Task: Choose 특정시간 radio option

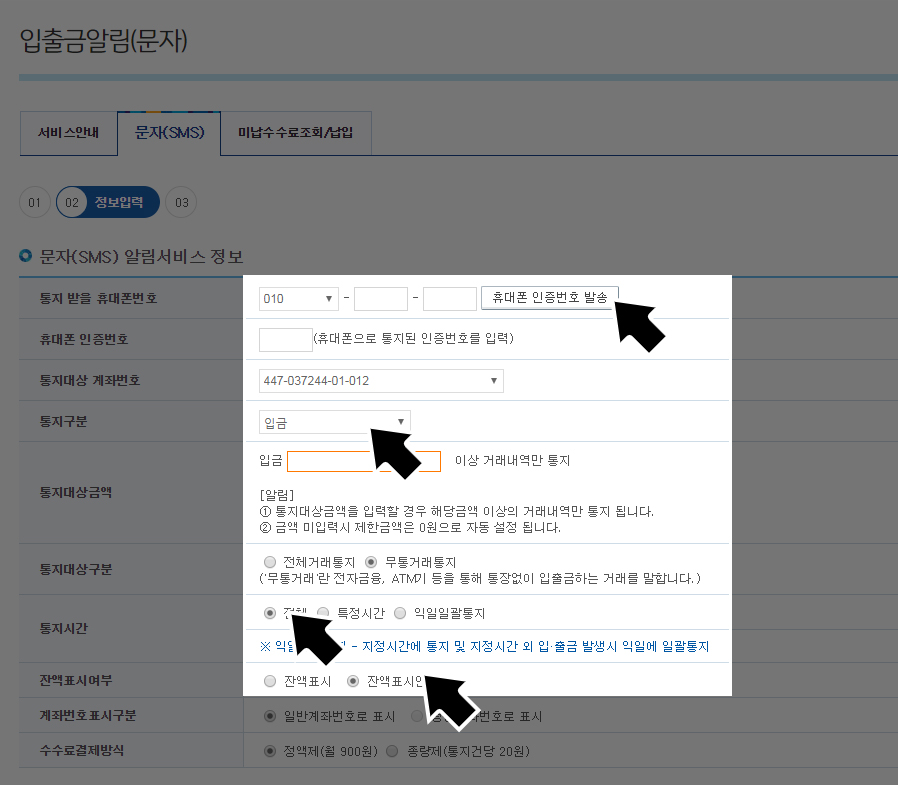Action: [324, 613]
